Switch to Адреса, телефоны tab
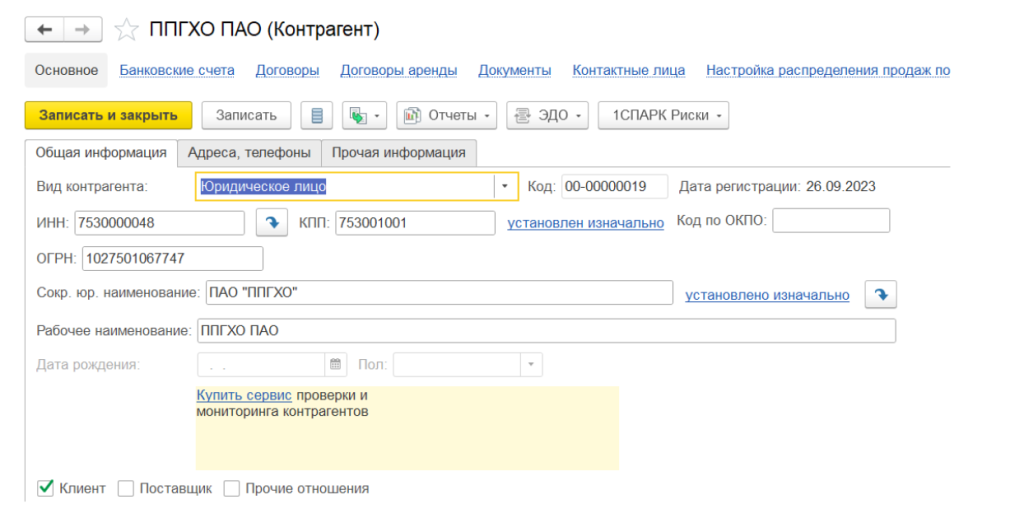Viewport: 1024px width, 518px height. coord(249,152)
